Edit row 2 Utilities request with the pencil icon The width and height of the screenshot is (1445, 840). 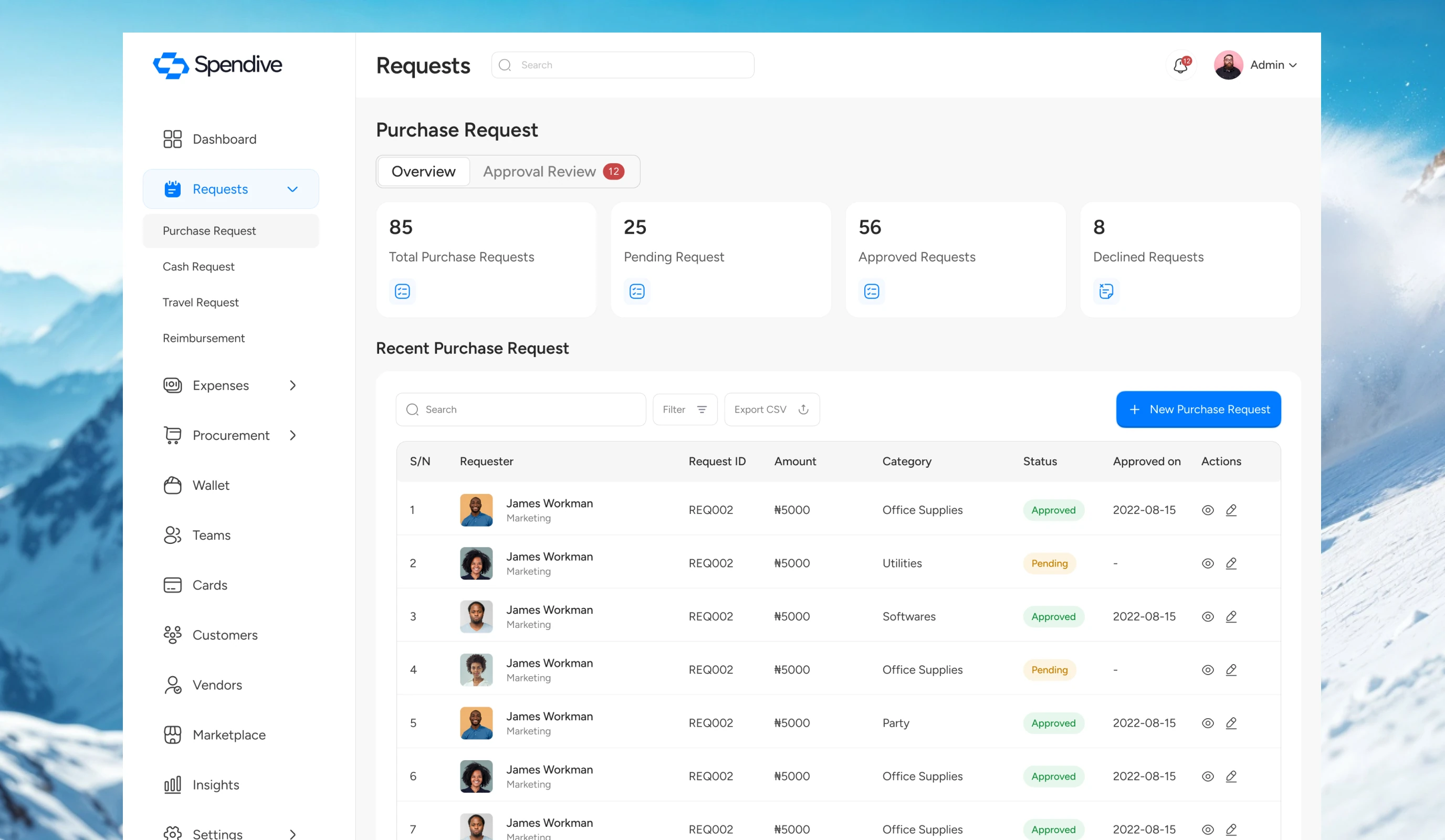1231,563
